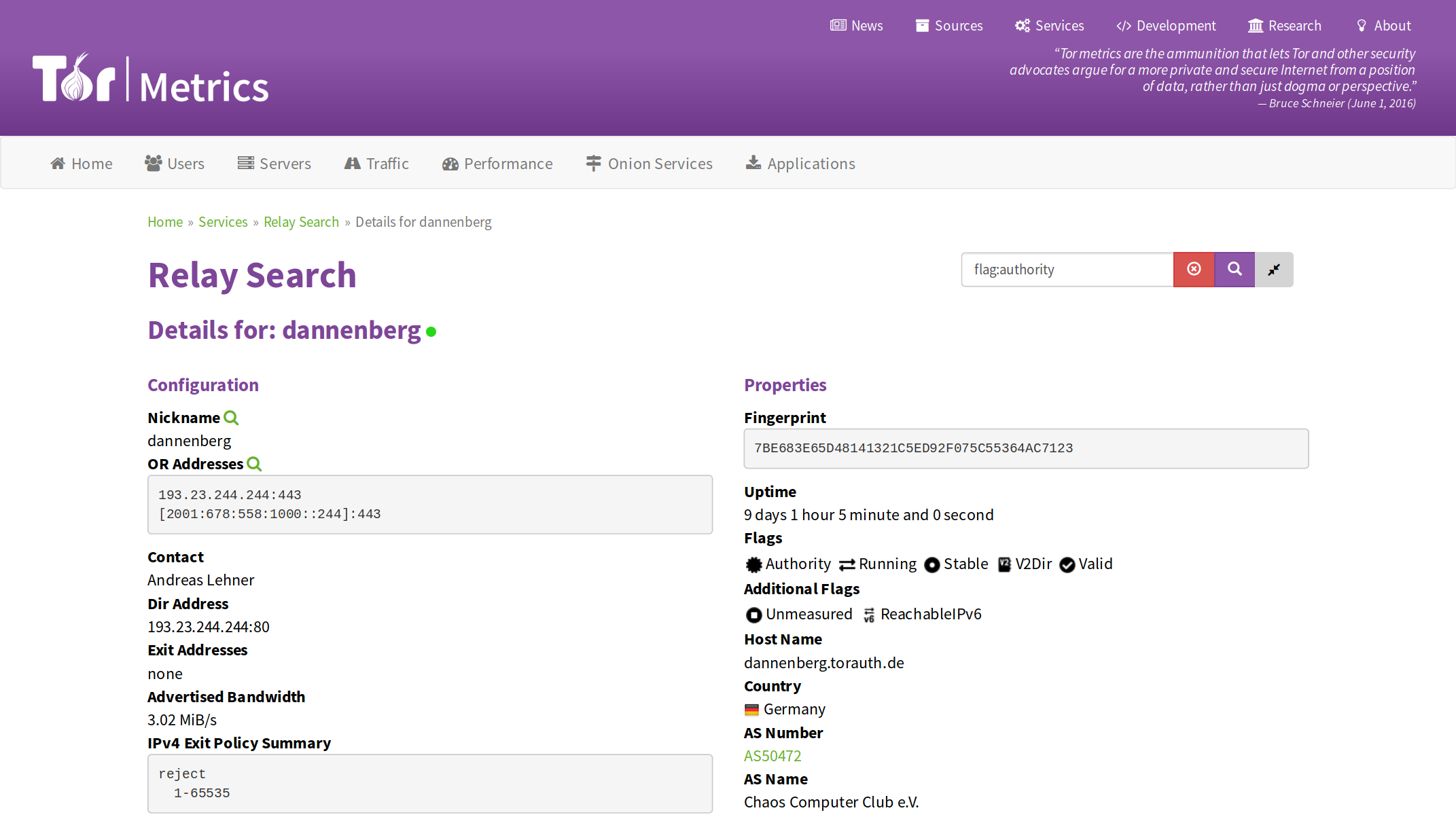The width and height of the screenshot is (1456, 819).
Task: Select contact name Andreas Lehner
Action: click(x=201, y=580)
